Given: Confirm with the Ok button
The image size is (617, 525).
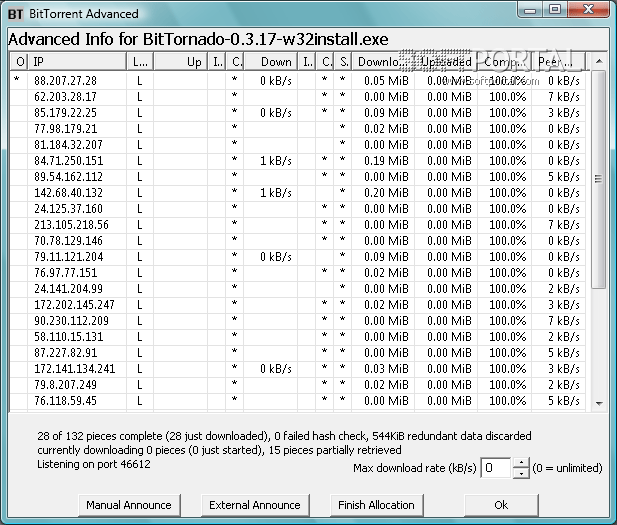Looking at the screenshot, I should [501, 505].
